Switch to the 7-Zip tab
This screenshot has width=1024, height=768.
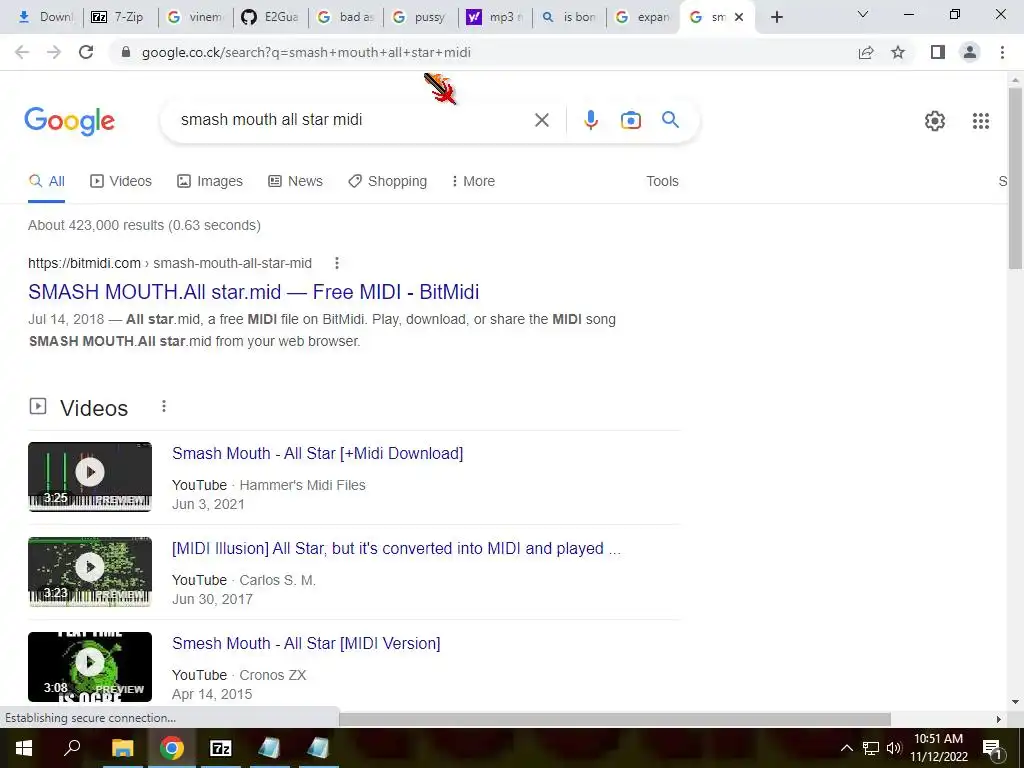(x=121, y=17)
